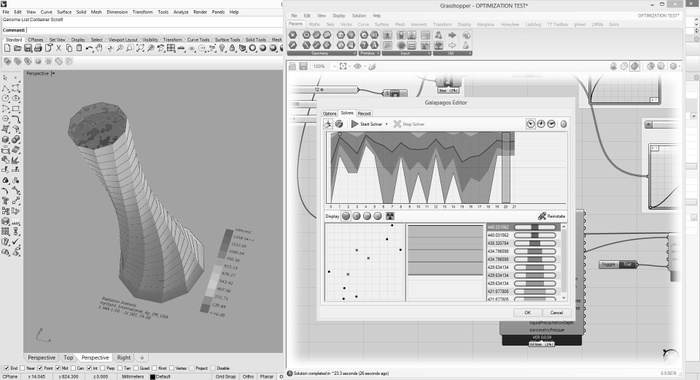Open the Analyze menu in Rhino
Viewport: 700px width, 380px height.
[x=181, y=12]
